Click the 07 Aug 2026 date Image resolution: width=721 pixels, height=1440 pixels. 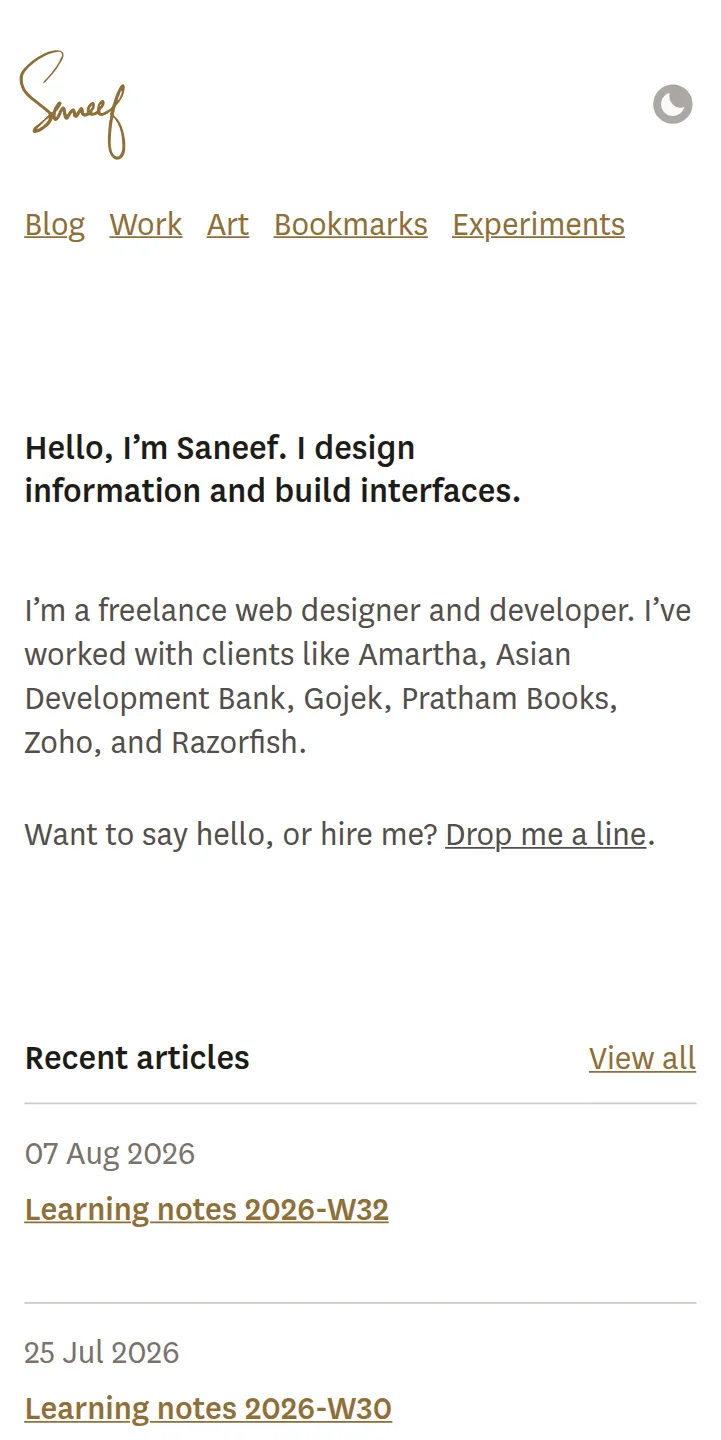click(x=110, y=1154)
